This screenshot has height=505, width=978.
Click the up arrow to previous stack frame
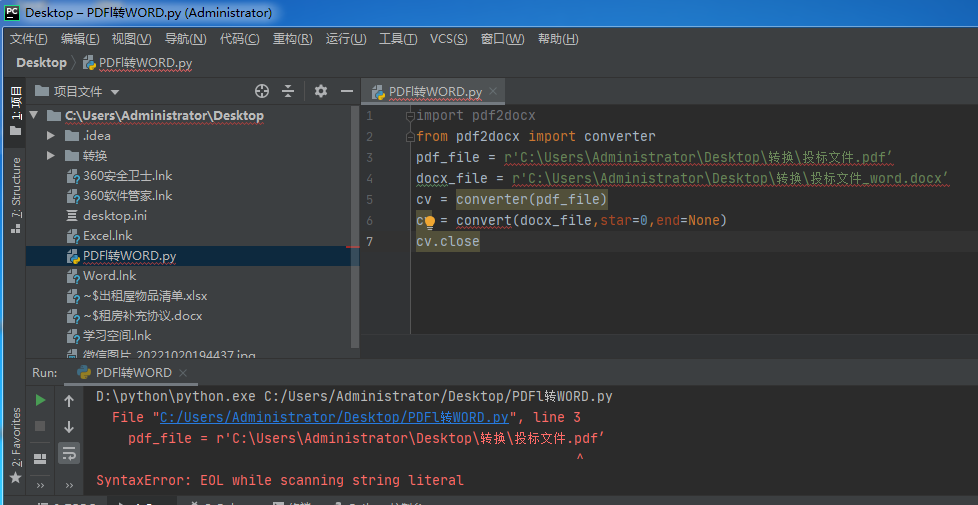(69, 400)
